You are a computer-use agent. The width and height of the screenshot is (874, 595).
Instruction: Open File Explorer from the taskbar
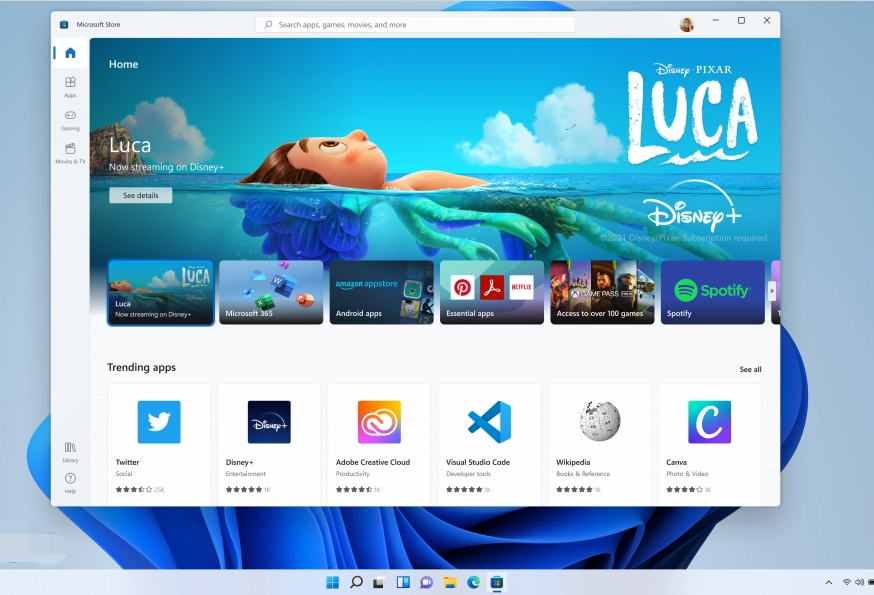[x=450, y=583]
